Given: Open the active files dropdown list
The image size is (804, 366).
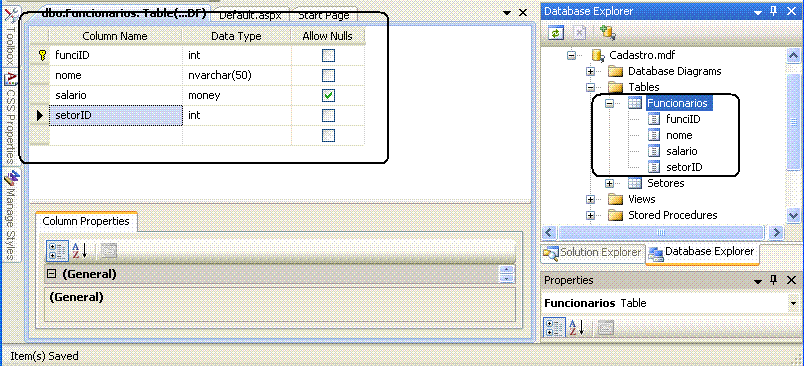Looking at the screenshot, I should [x=507, y=12].
